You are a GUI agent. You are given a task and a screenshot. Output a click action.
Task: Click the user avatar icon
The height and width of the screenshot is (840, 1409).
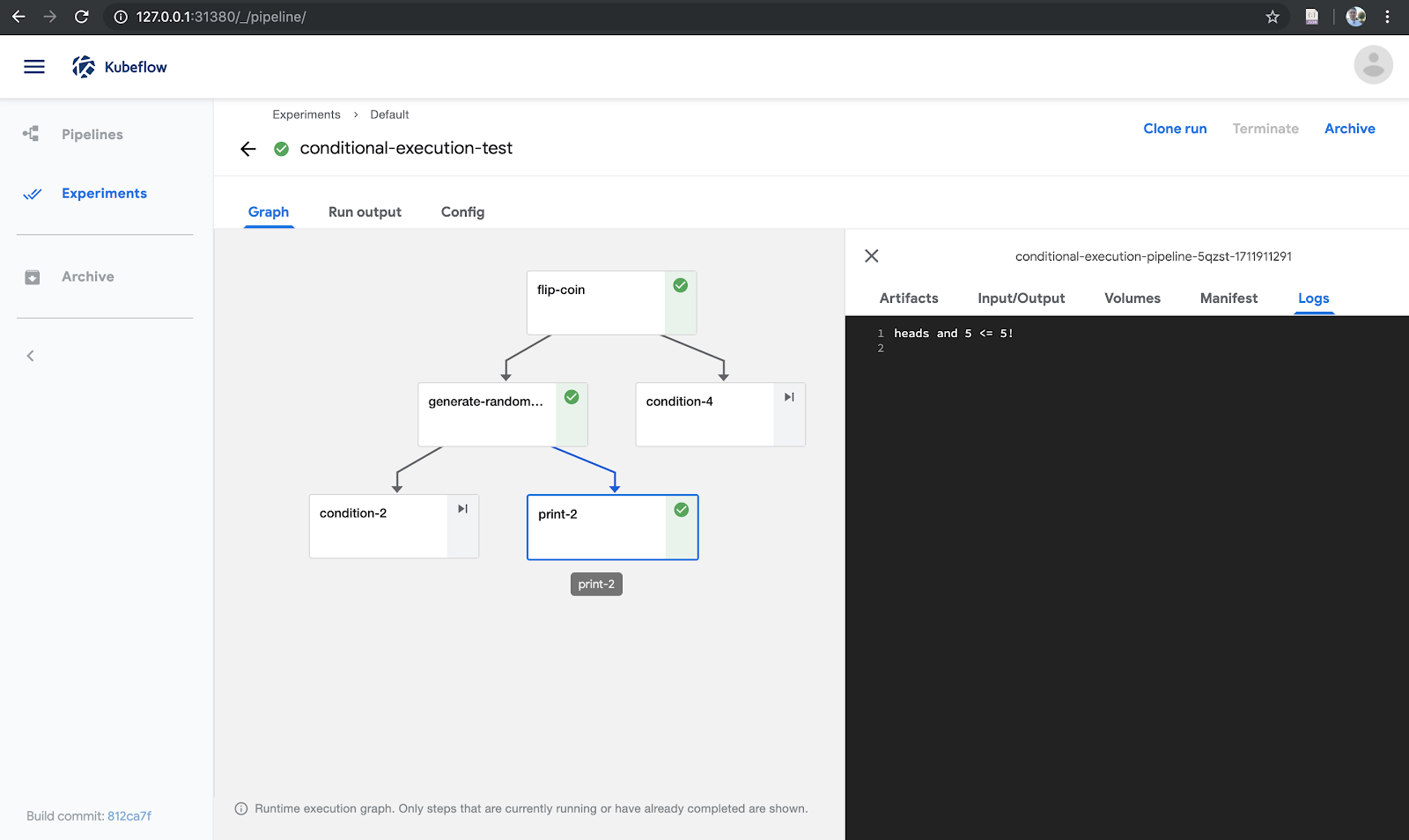pos(1373,65)
